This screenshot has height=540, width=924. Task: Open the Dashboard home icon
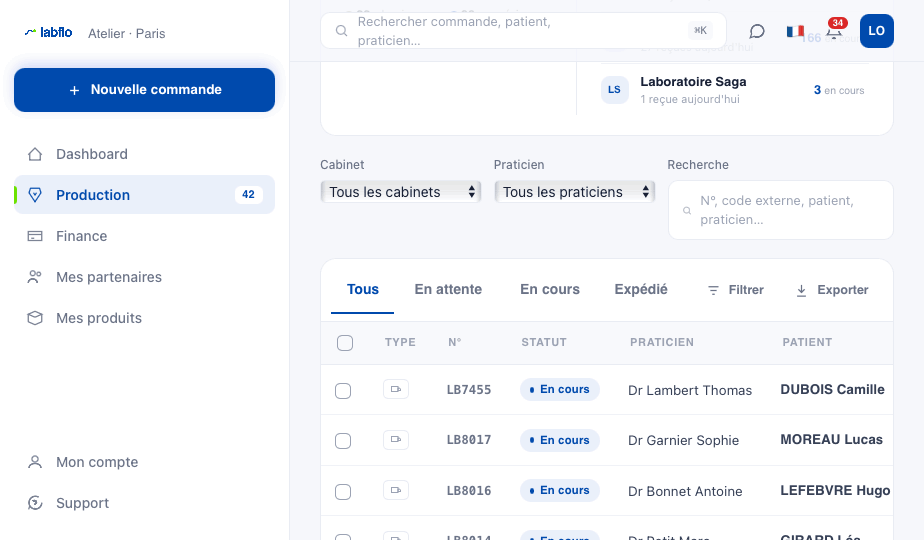point(35,154)
